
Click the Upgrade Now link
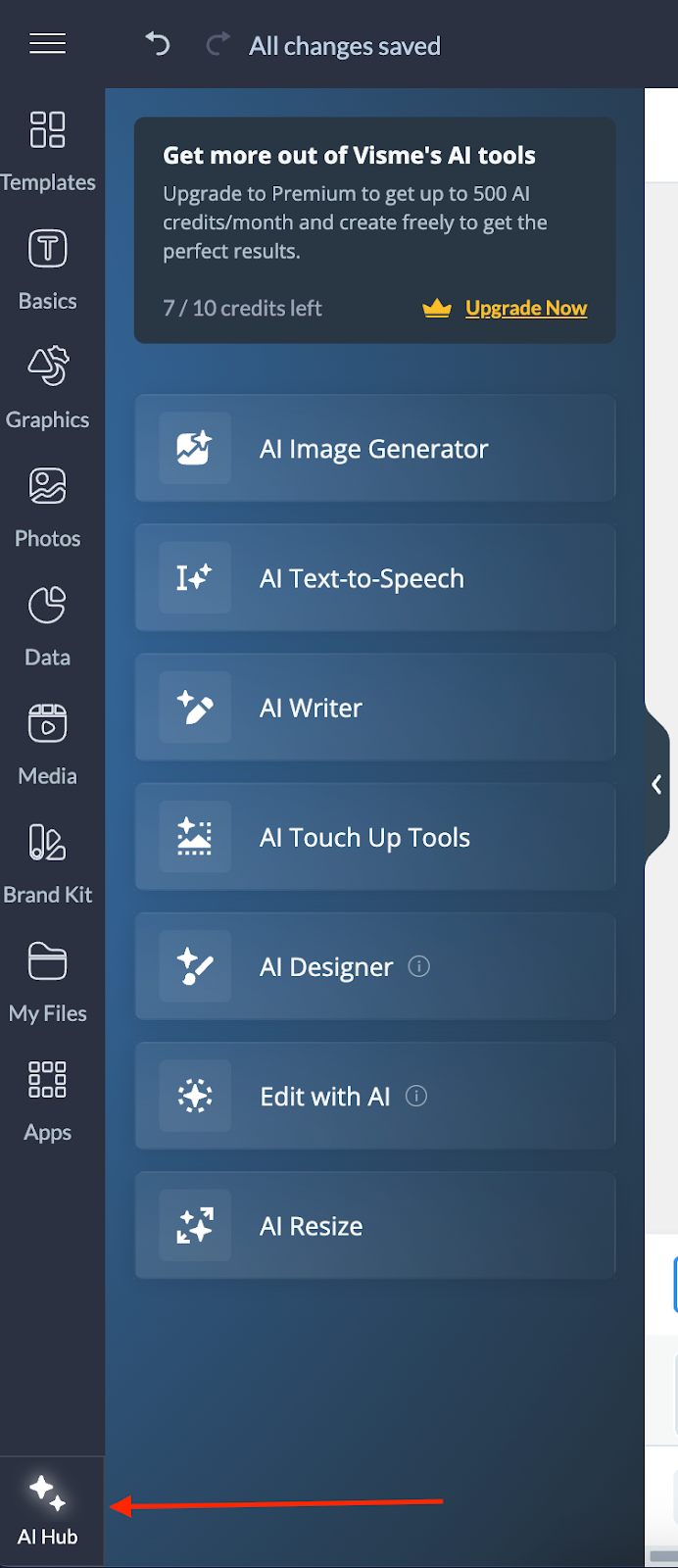pos(526,308)
